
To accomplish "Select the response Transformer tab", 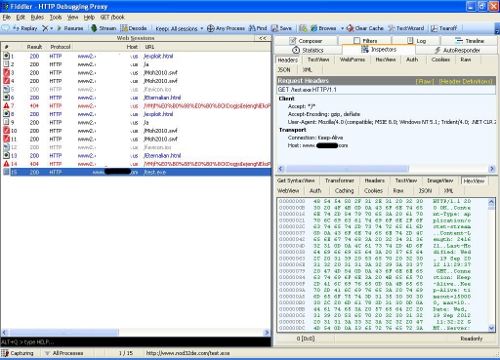I will coord(340,180).
